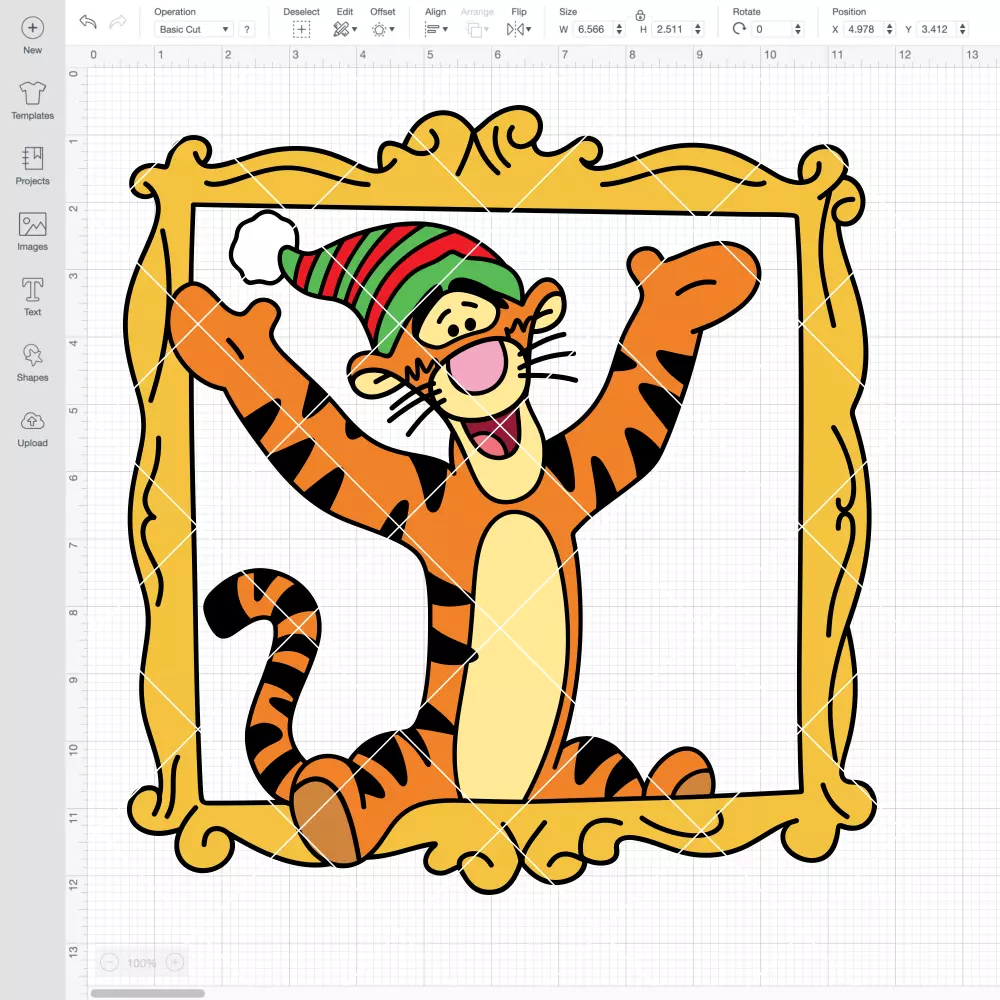Click the Undo arrow
The width and height of the screenshot is (1000, 1000).
point(88,22)
